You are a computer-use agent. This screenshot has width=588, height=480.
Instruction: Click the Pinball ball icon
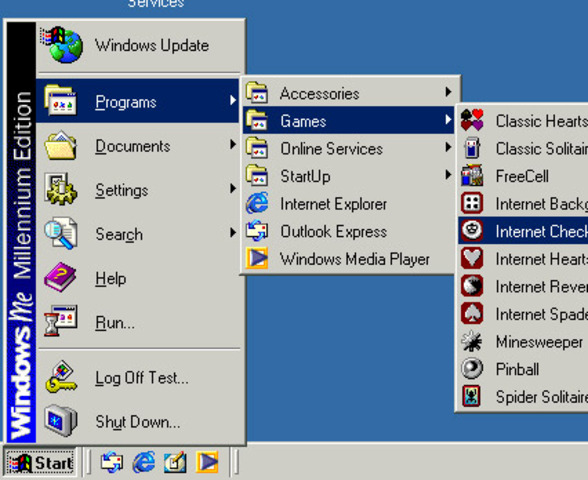[x=472, y=369]
